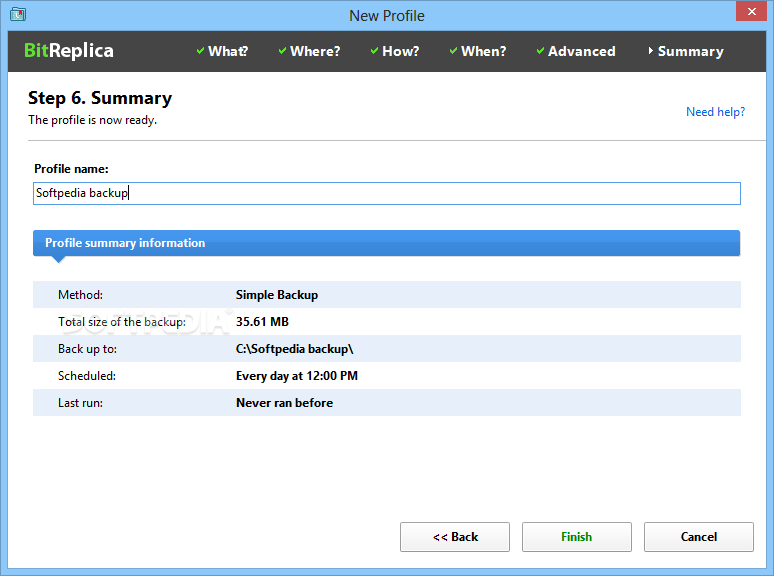Click 'The profile is now ready.' text
Viewport: 774px width, 576px height.
[x=92, y=120]
